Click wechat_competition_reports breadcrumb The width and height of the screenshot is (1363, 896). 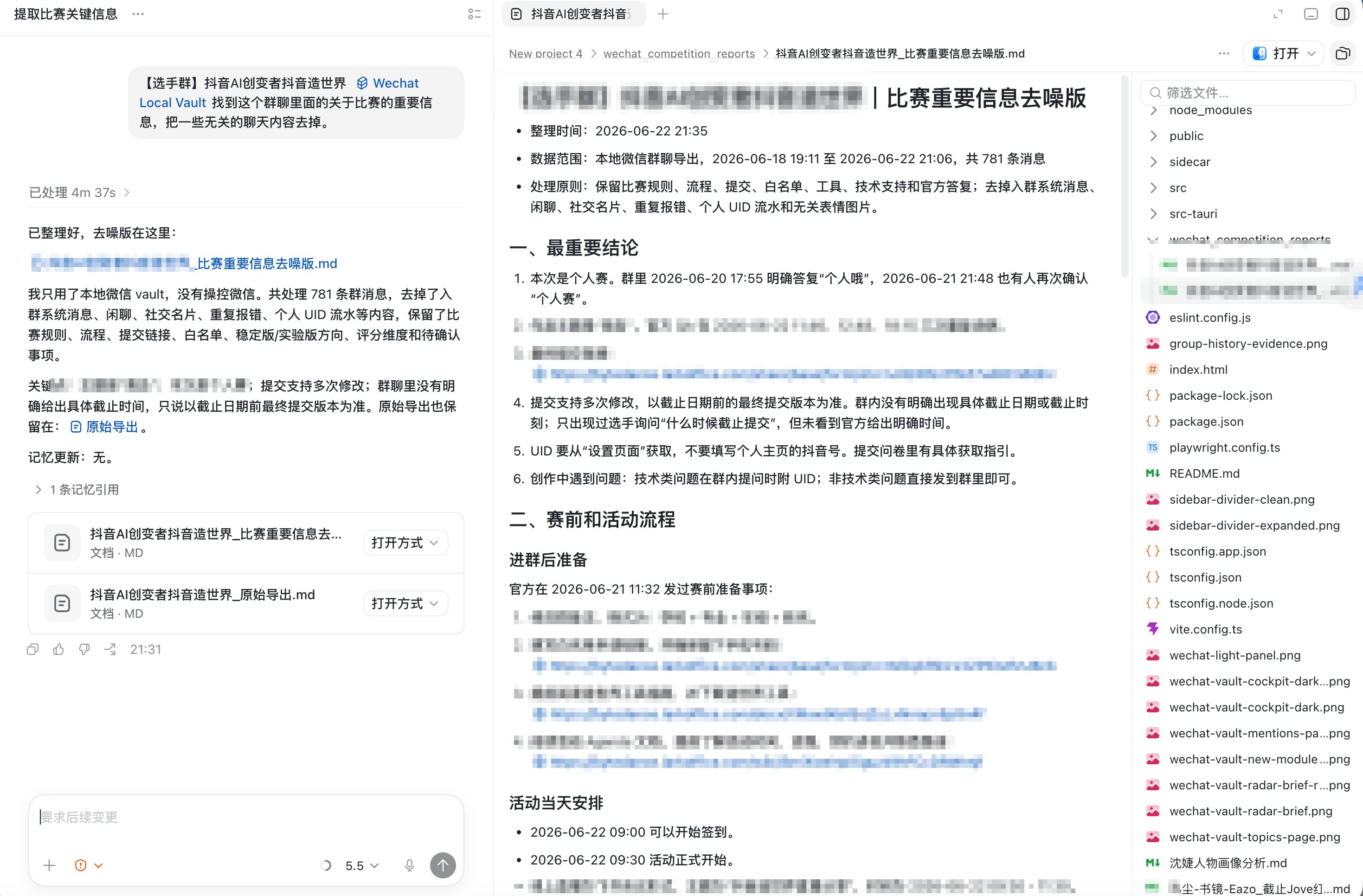pos(679,53)
